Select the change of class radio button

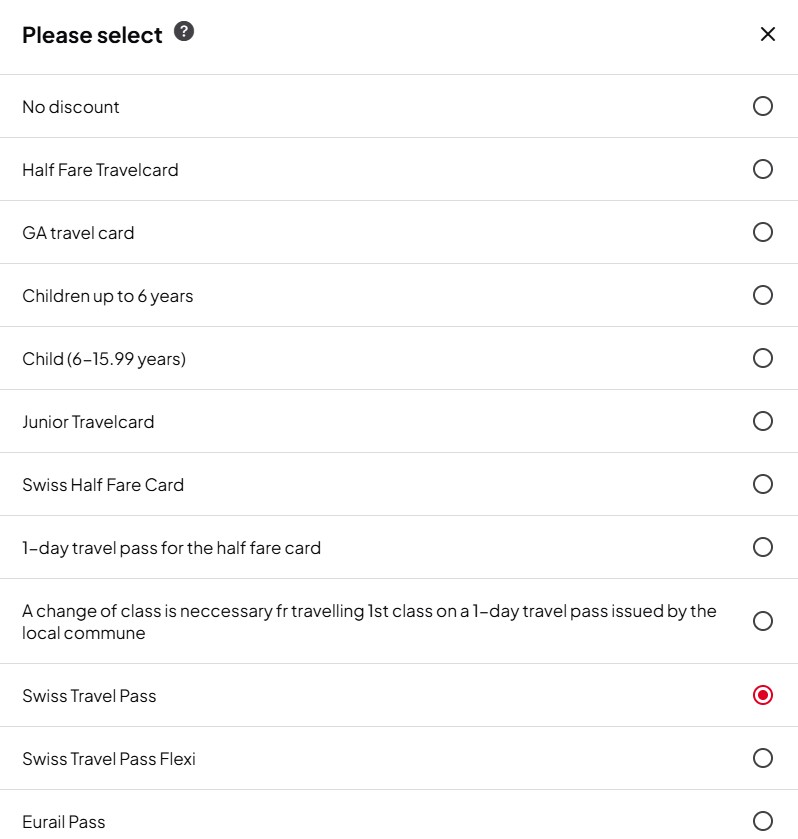[762, 621]
